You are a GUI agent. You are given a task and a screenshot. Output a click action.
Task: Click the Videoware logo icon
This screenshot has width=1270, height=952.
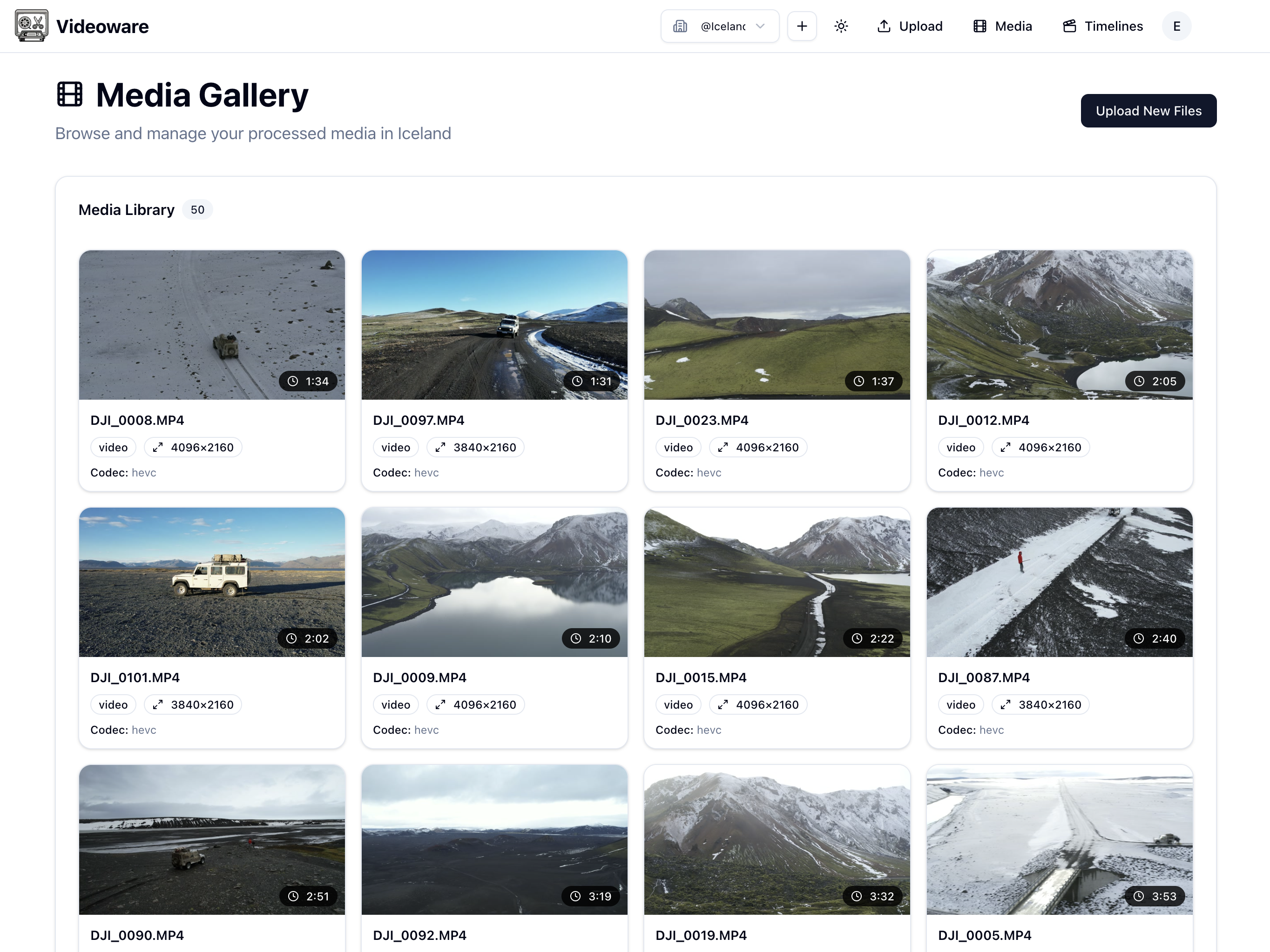[31, 26]
